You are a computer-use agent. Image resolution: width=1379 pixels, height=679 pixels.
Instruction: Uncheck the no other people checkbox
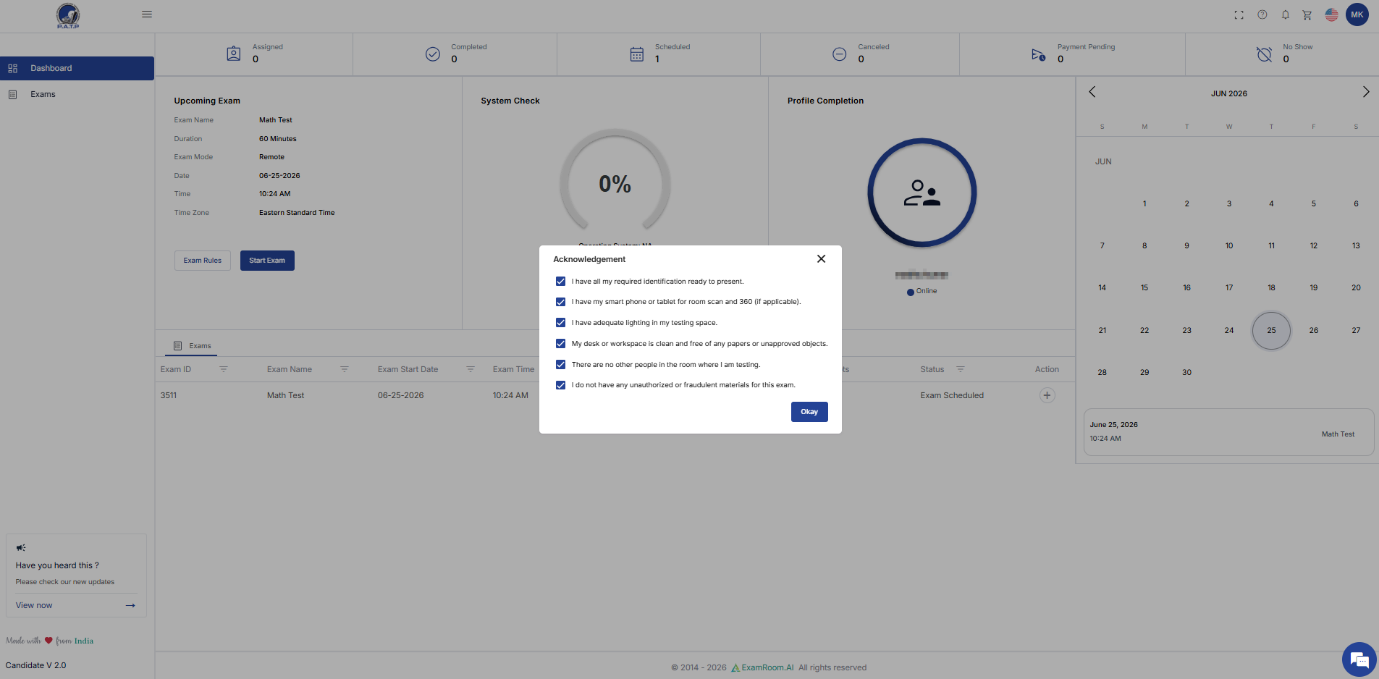point(561,364)
